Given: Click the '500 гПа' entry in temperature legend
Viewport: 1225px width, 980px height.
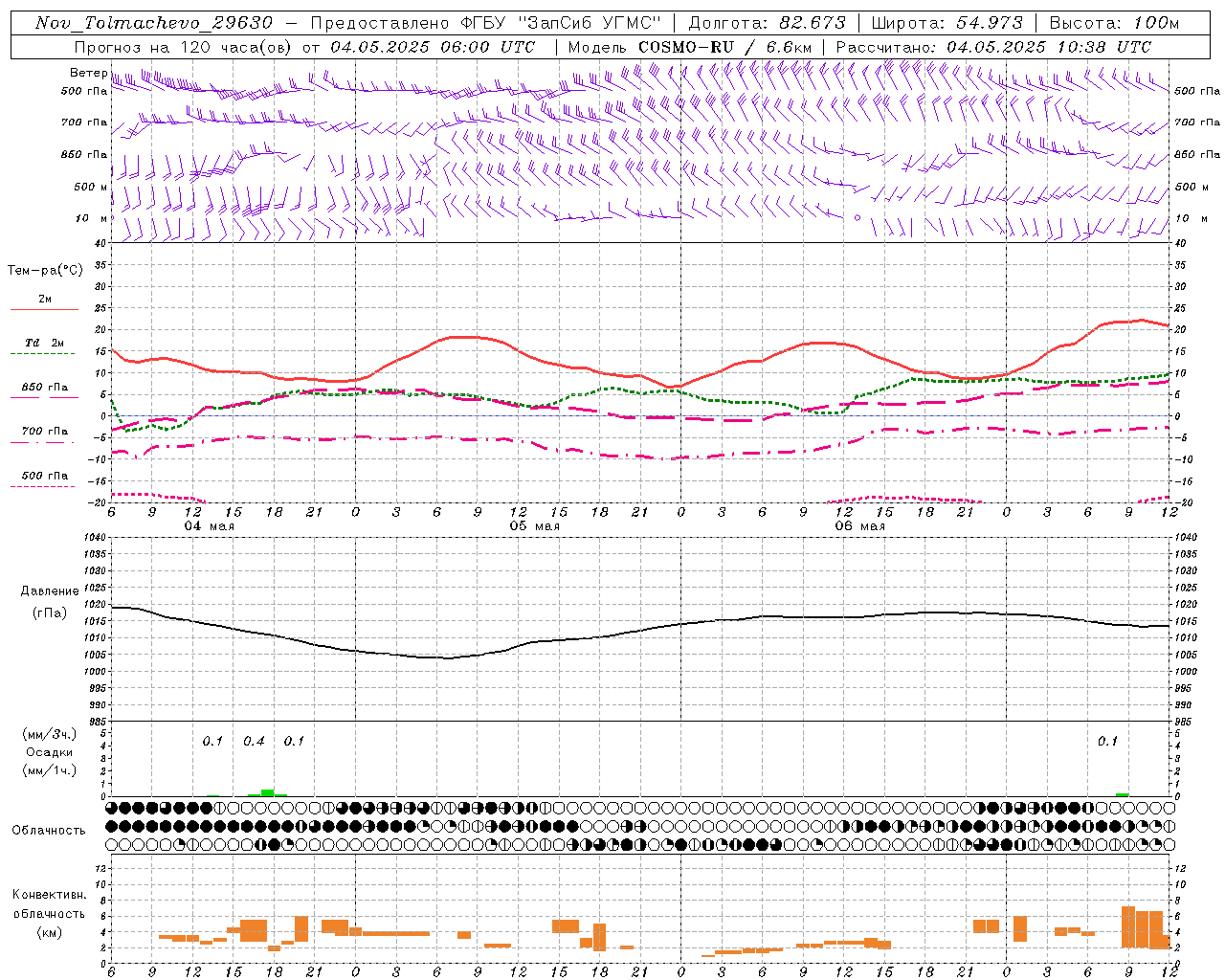Looking at the screenshot, I should tap(44, 476).
